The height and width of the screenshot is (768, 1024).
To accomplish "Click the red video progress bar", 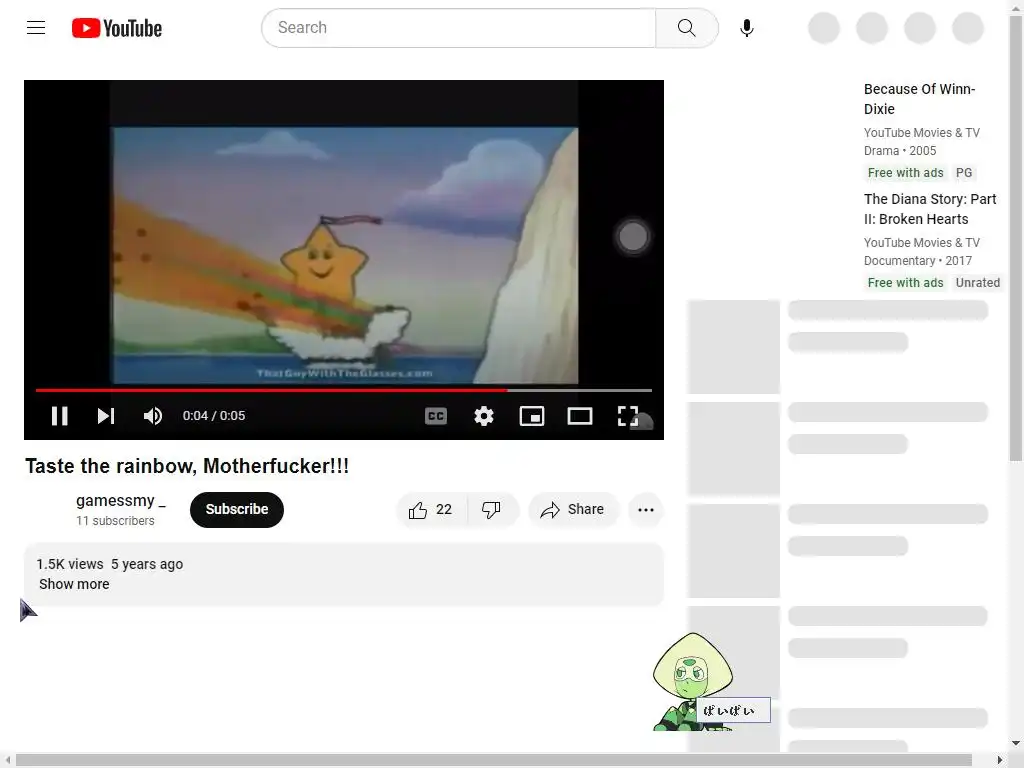I will 344,390.
